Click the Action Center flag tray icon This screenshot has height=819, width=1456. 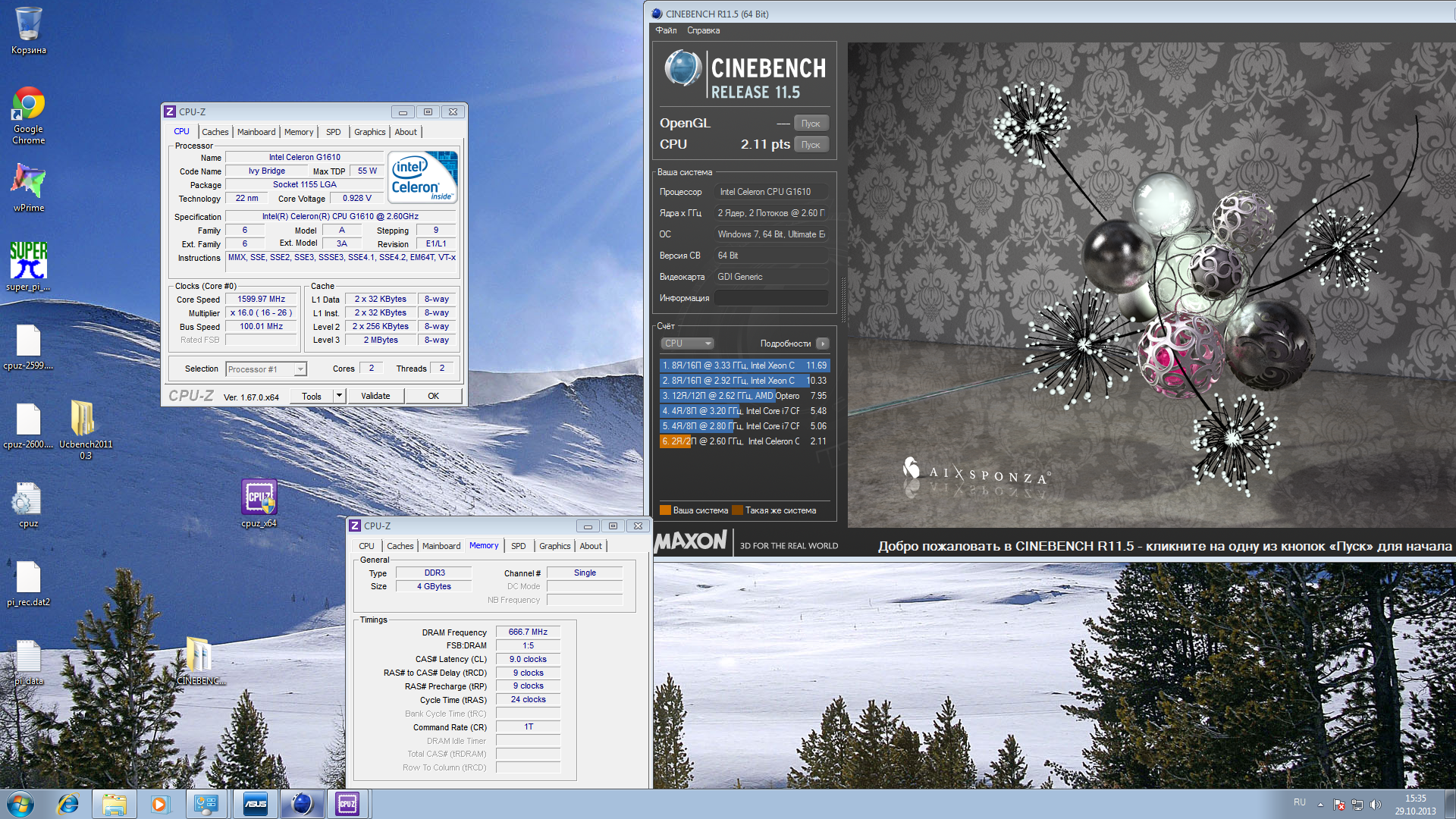1339,805
